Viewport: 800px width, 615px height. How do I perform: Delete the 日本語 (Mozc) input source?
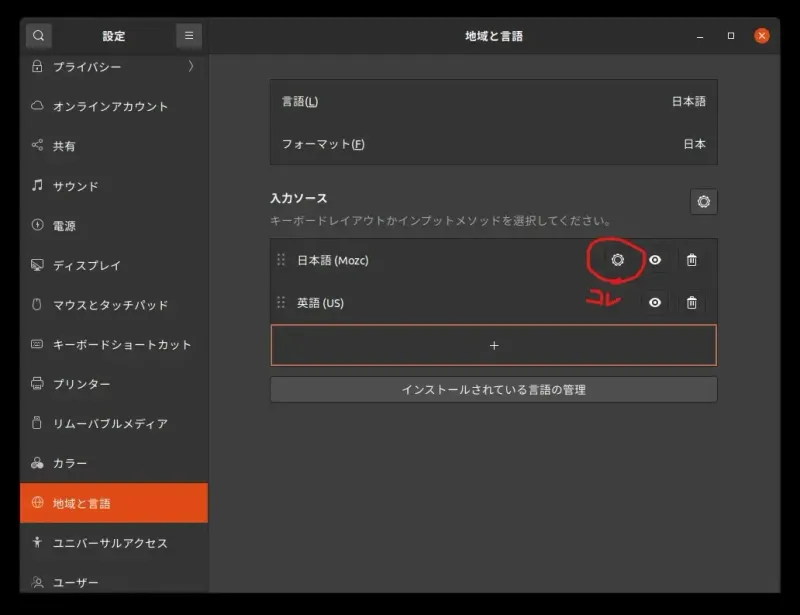tap(691, 259)
